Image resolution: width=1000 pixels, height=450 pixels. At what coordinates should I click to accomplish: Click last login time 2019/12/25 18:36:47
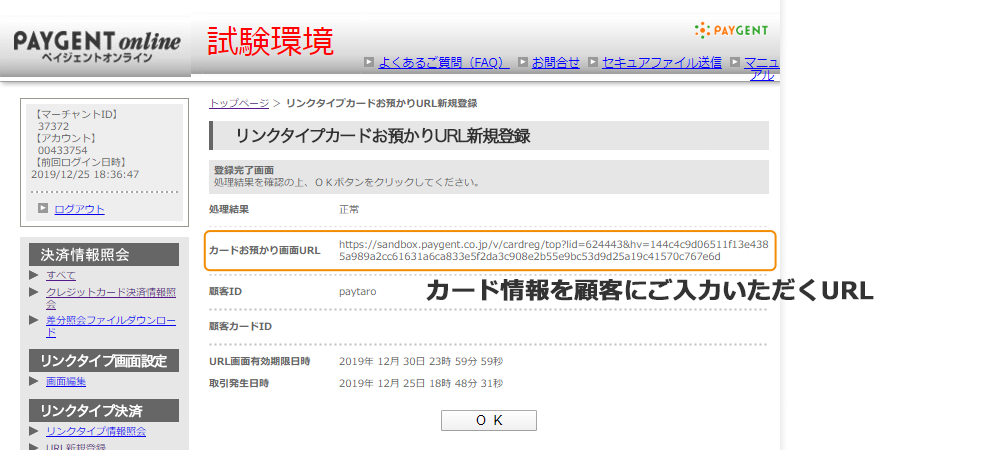pos(85,174)
